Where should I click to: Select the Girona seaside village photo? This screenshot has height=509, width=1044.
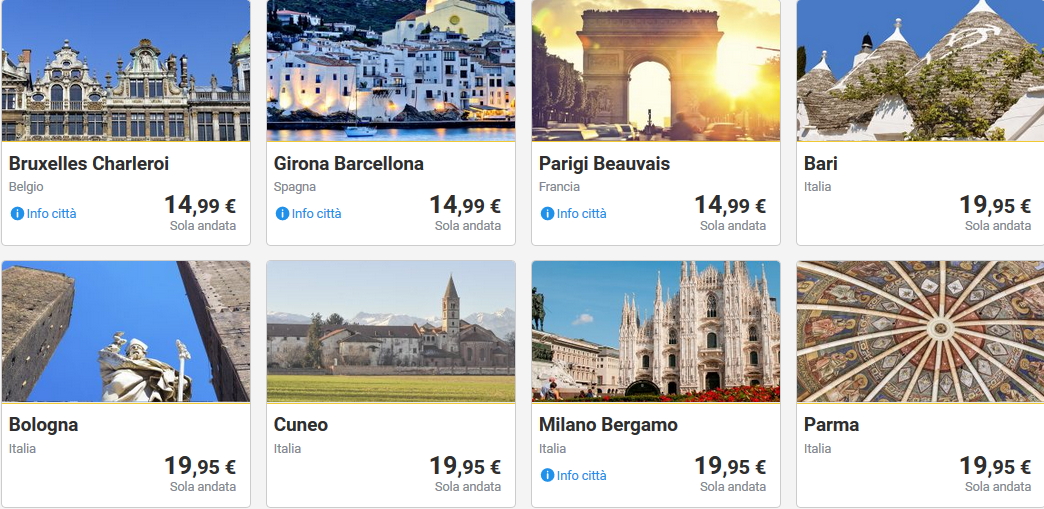pos(391,70)
